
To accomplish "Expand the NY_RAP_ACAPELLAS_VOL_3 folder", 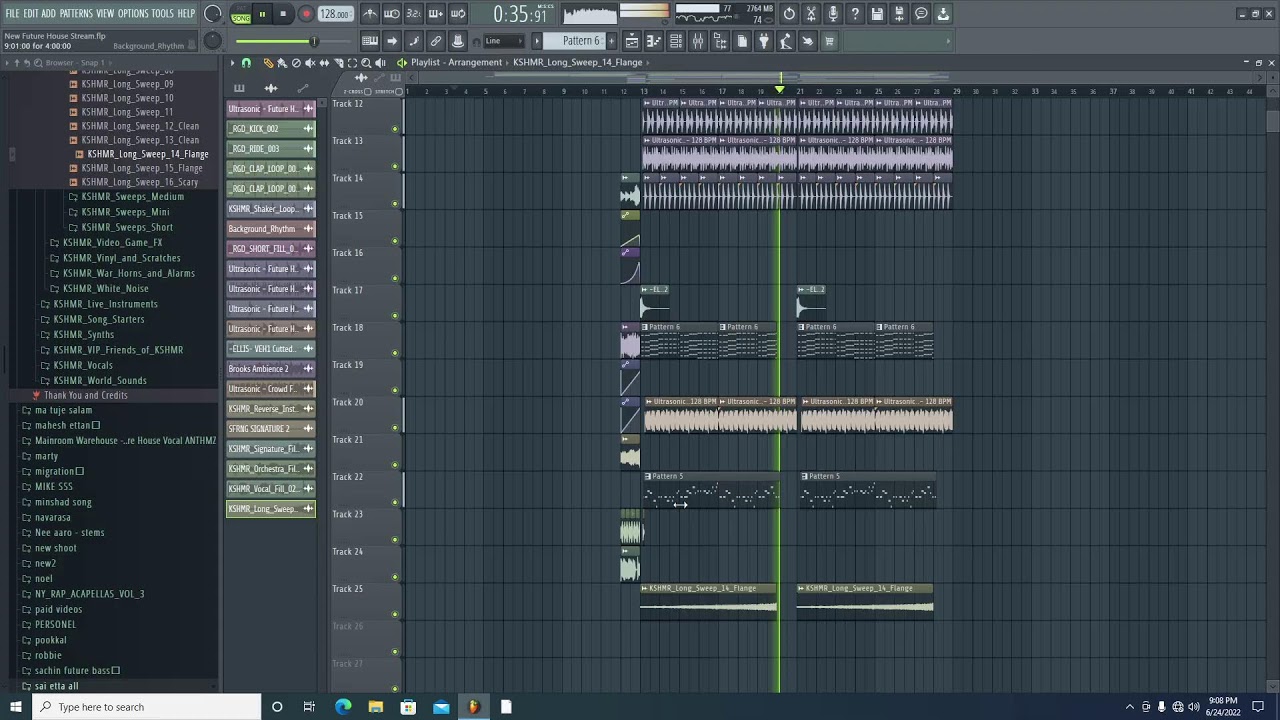I will click(x=83, y=594).
